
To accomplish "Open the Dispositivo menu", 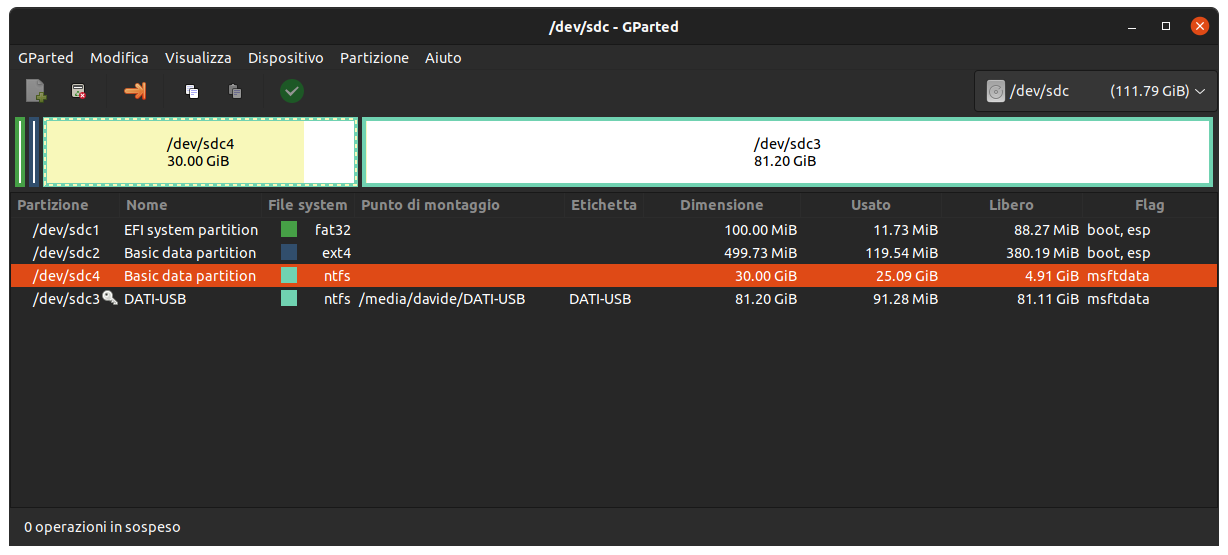I will coord(286,58).
